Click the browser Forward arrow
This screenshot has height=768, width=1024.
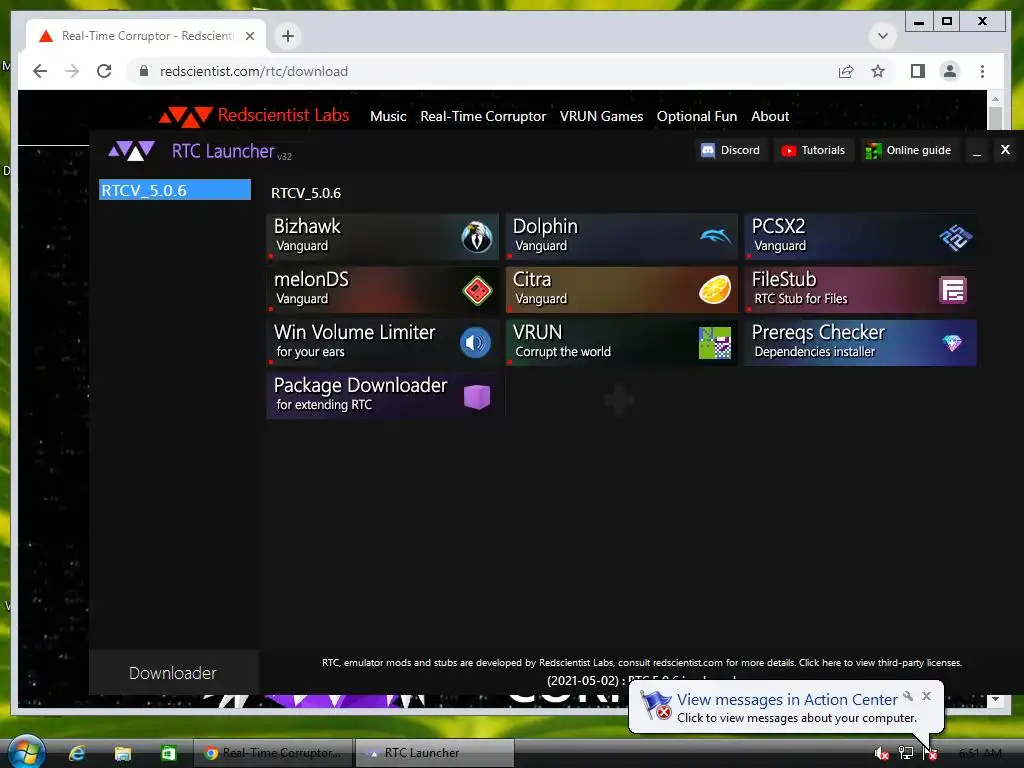(x=72, y=71)
